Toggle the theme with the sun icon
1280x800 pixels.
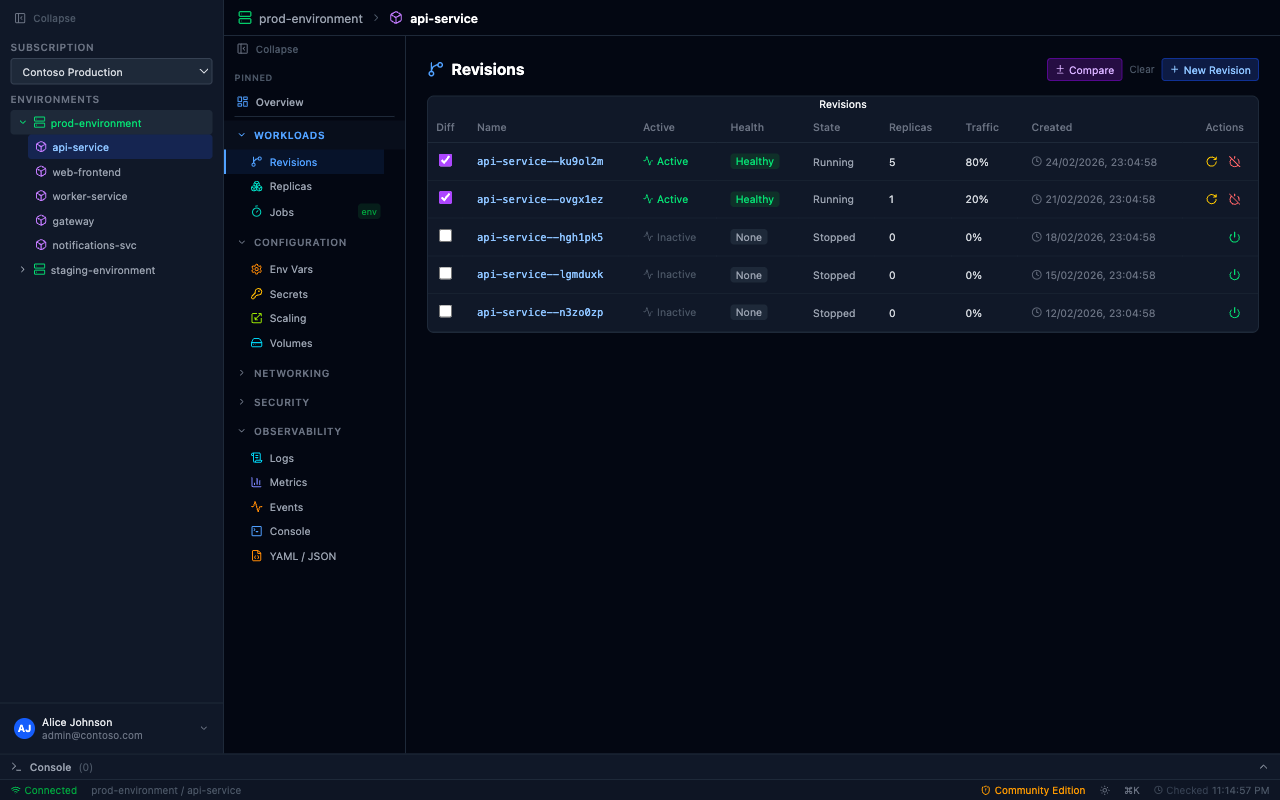pyautogui.click(x=1104, y=790)
